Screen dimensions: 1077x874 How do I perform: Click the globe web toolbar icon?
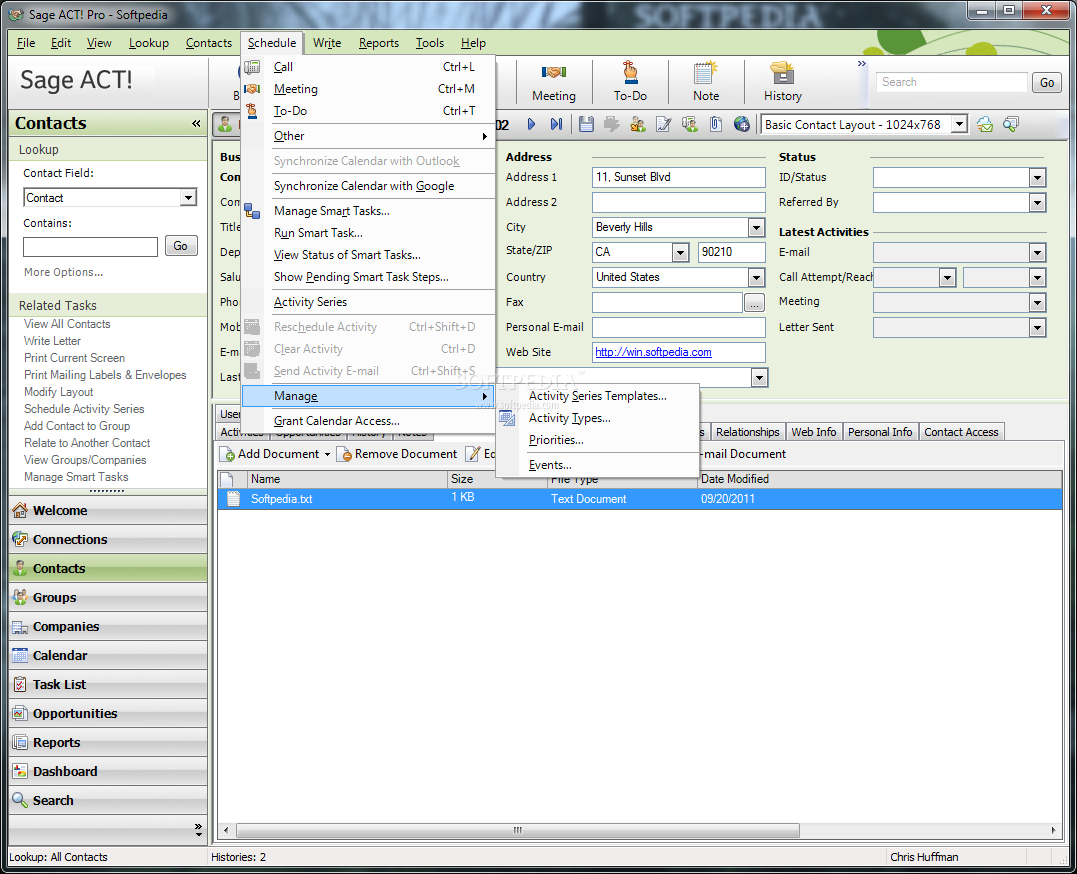(x=741, y=124)
